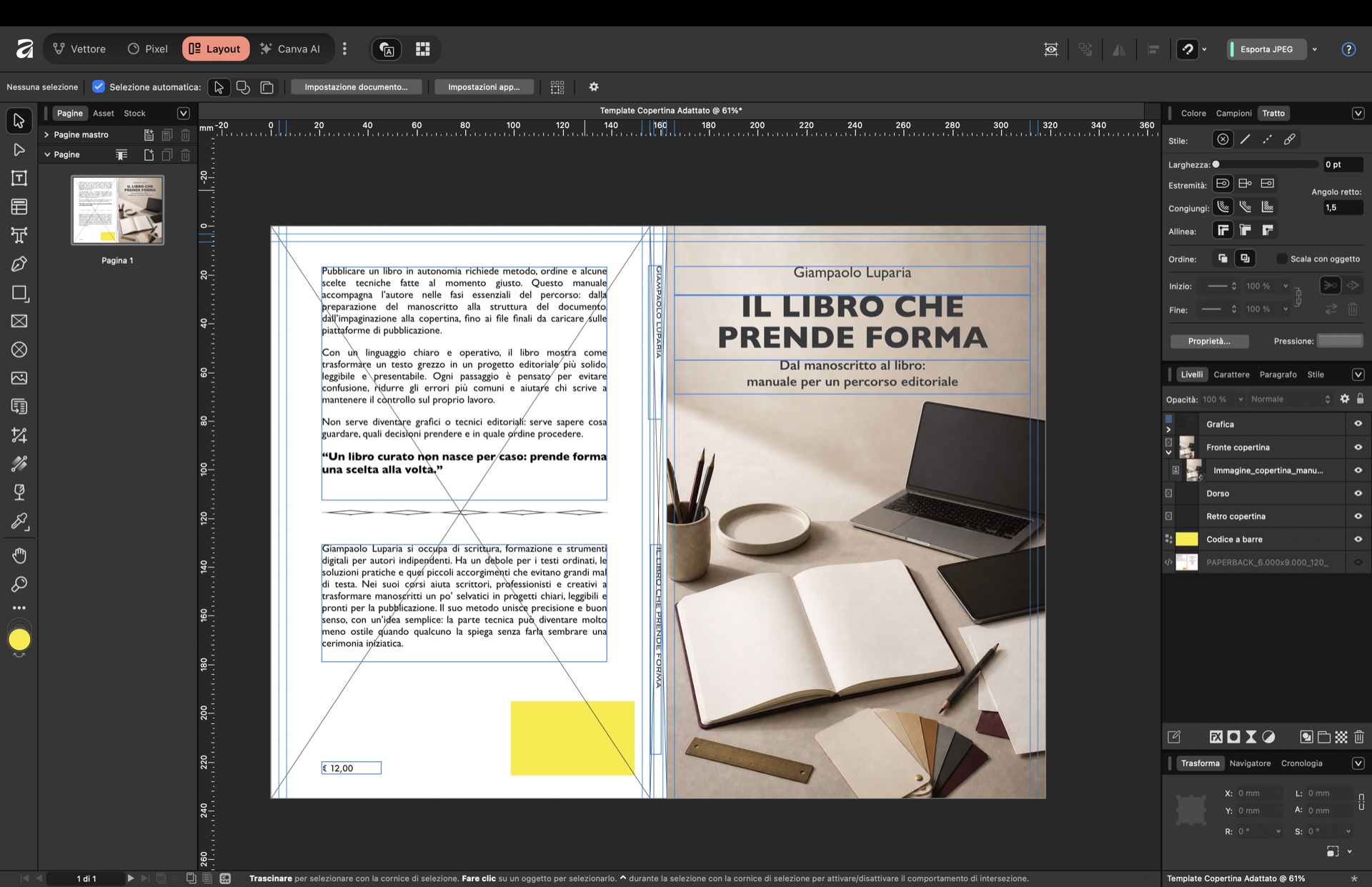The width and height of the screenshot is (1372, 887).
Task: Hide the Codice a barre layer
Action: [x=1358, y=539]
